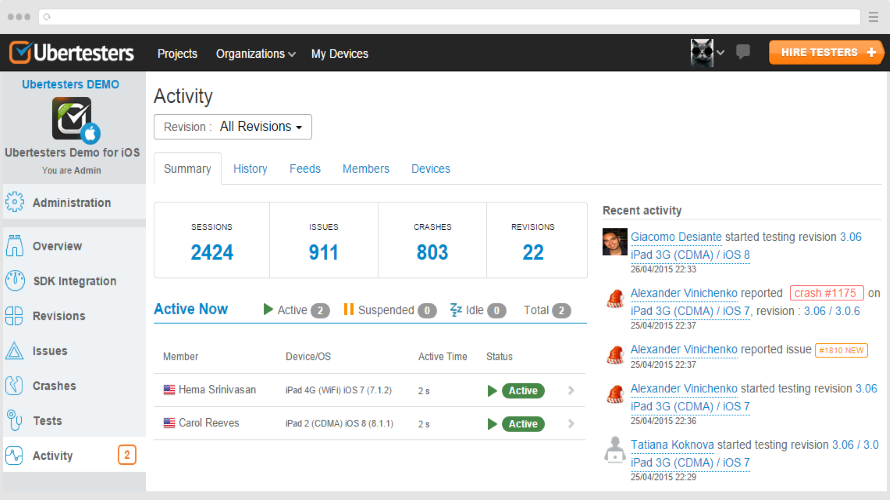
Task: Expand the Organizations menu
Action: [x=255, y=53]
